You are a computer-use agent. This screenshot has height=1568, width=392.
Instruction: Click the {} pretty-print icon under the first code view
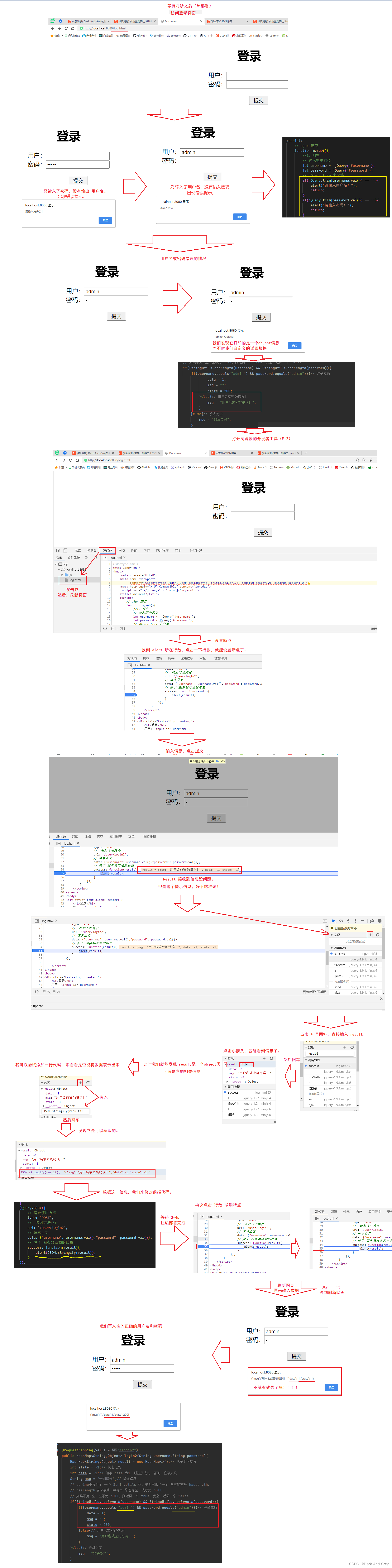pyautogui.click(x=105, y=628)
